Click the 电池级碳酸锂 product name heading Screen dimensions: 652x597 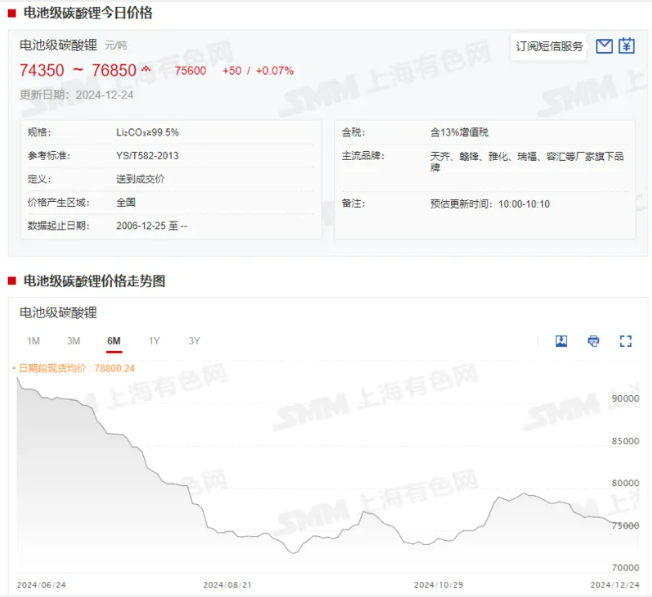click(x=58, y=45)
